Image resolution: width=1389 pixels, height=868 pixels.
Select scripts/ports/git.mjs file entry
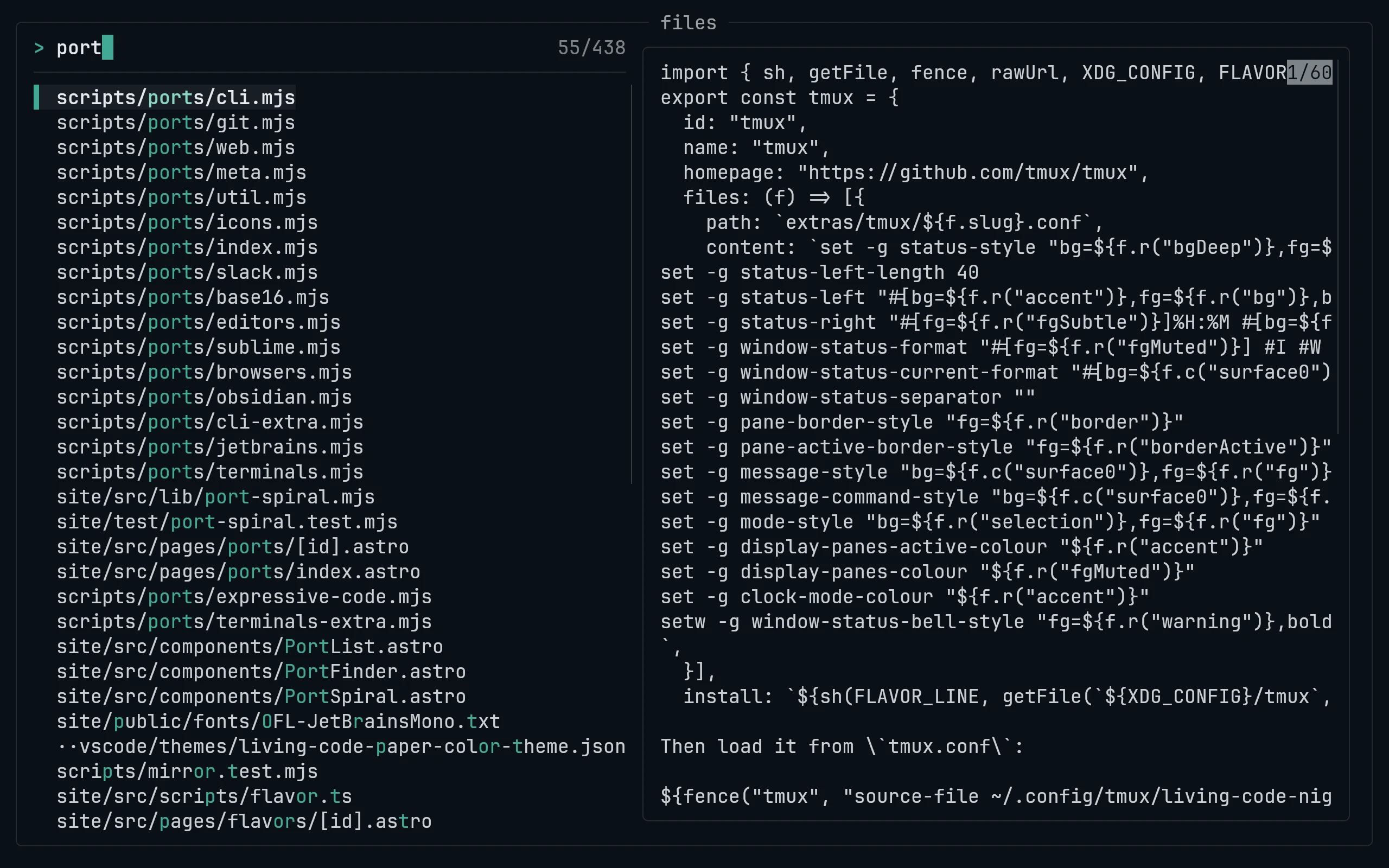pyautogui.click(x=176, y=123)
